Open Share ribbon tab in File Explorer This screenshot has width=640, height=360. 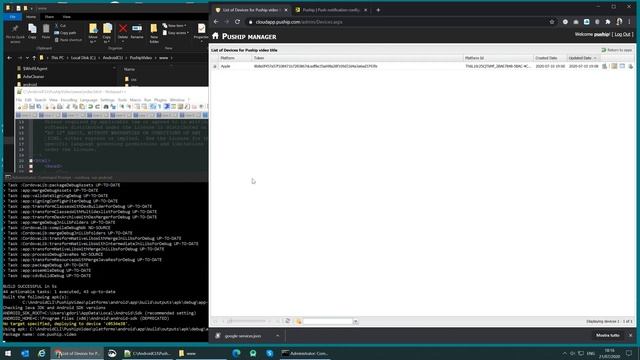(x=49, y=17)
